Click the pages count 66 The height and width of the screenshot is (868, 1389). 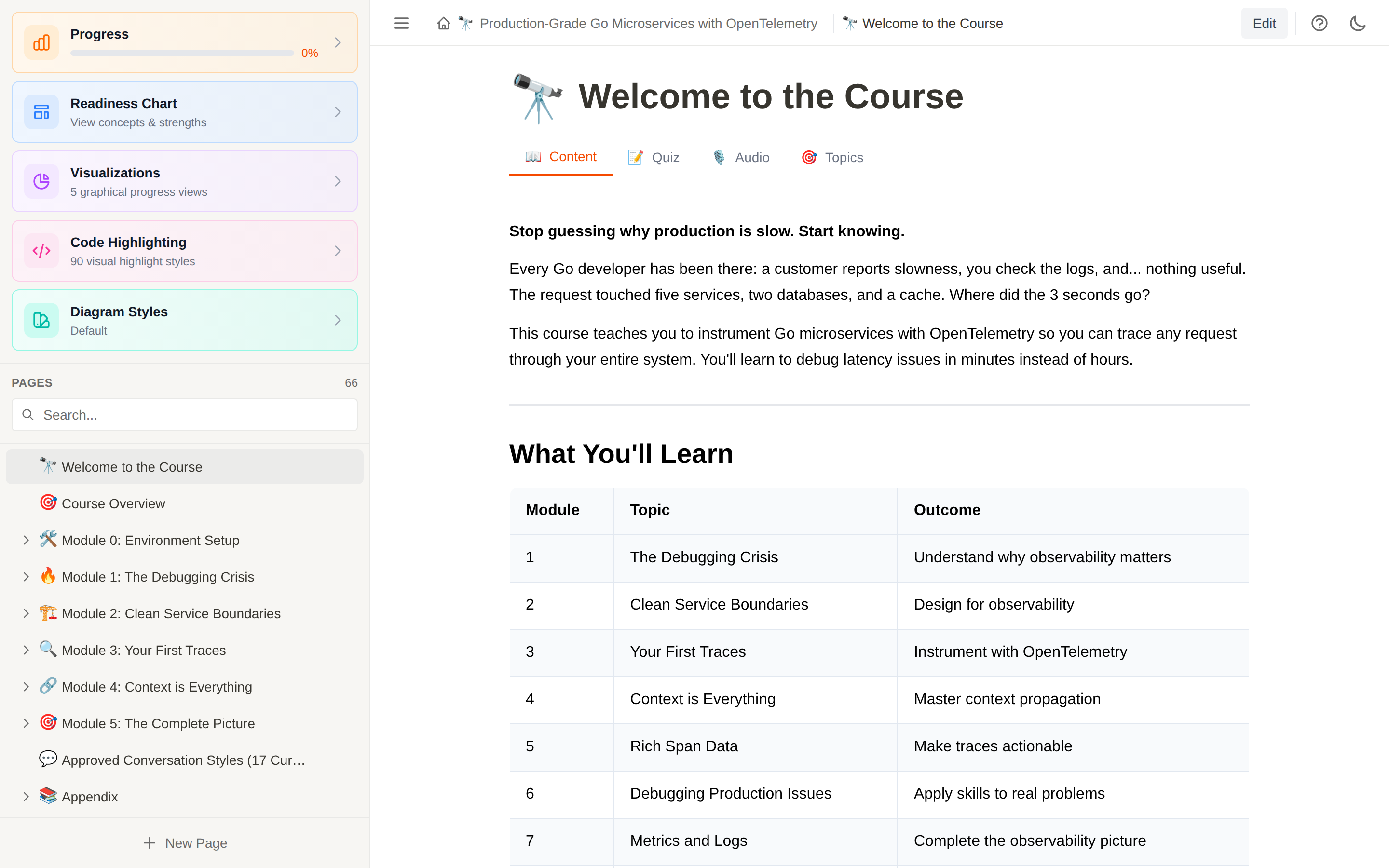[x=351, y=383]
